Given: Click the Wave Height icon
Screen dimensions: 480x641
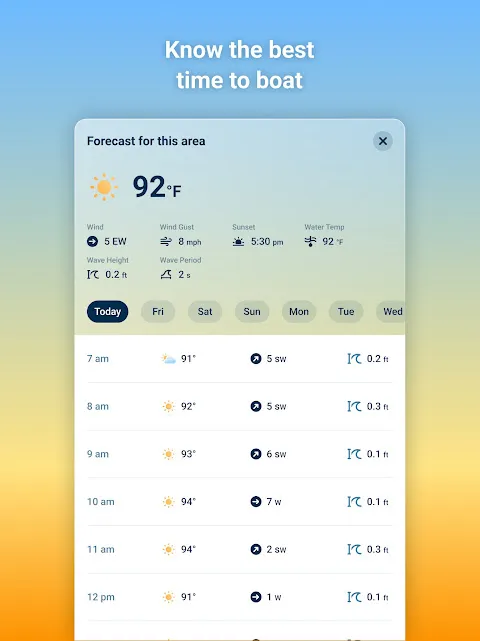Looking at the screenshot, I should pos(93,274).
